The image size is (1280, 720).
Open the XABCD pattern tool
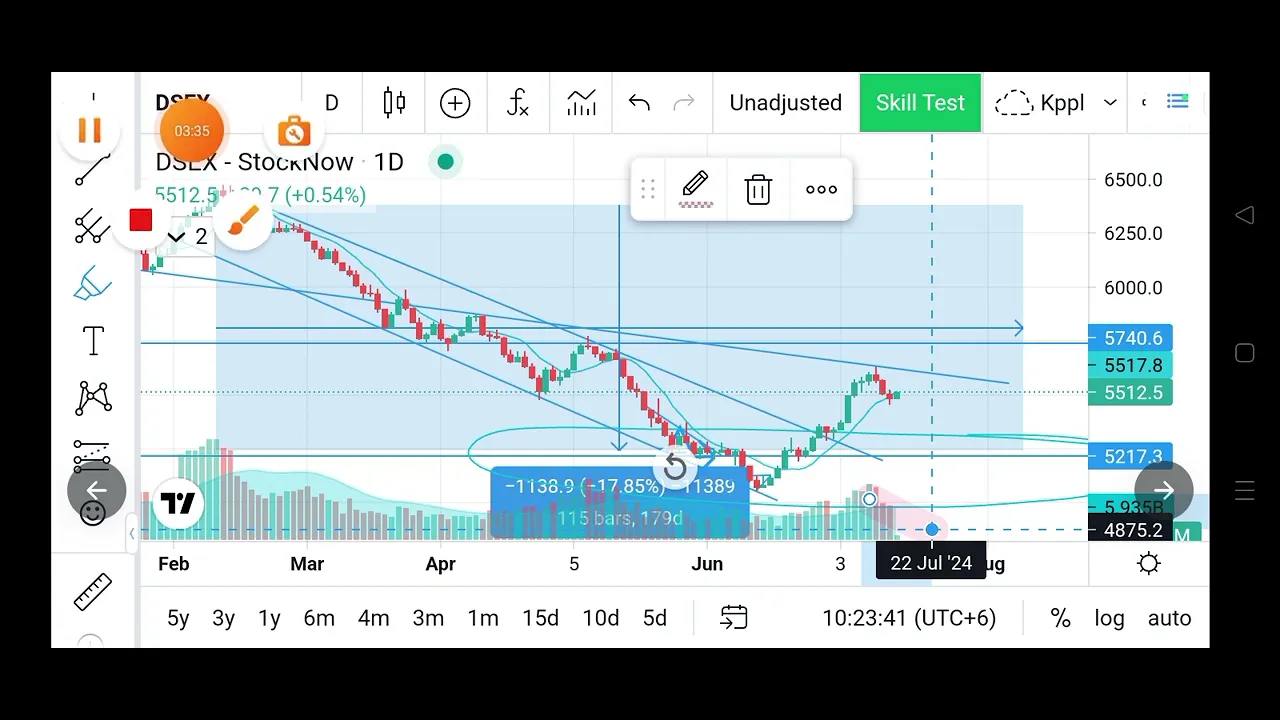click(93, 398)
